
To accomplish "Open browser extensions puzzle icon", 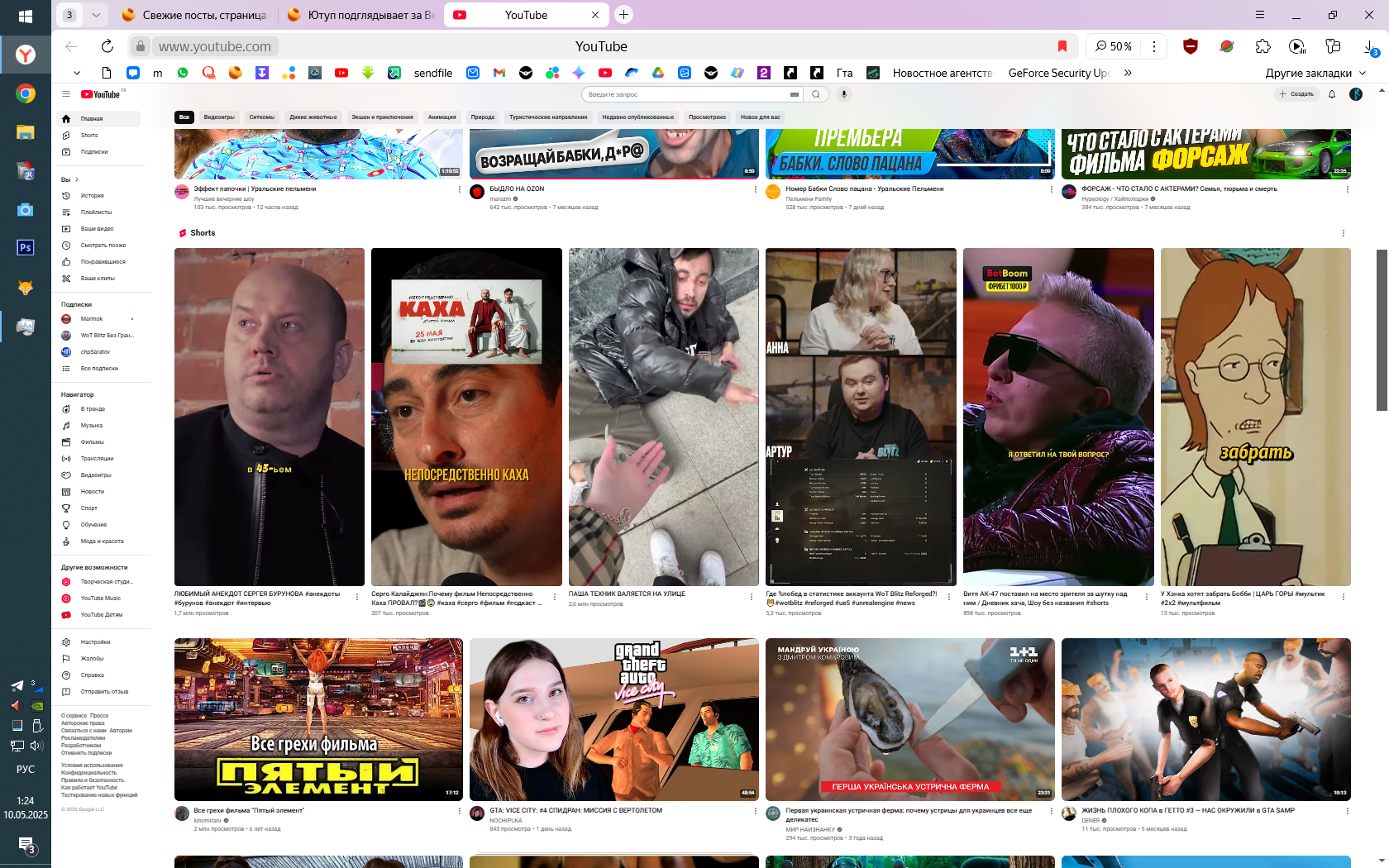I will pyautogui.click(x=1263, y=46).
